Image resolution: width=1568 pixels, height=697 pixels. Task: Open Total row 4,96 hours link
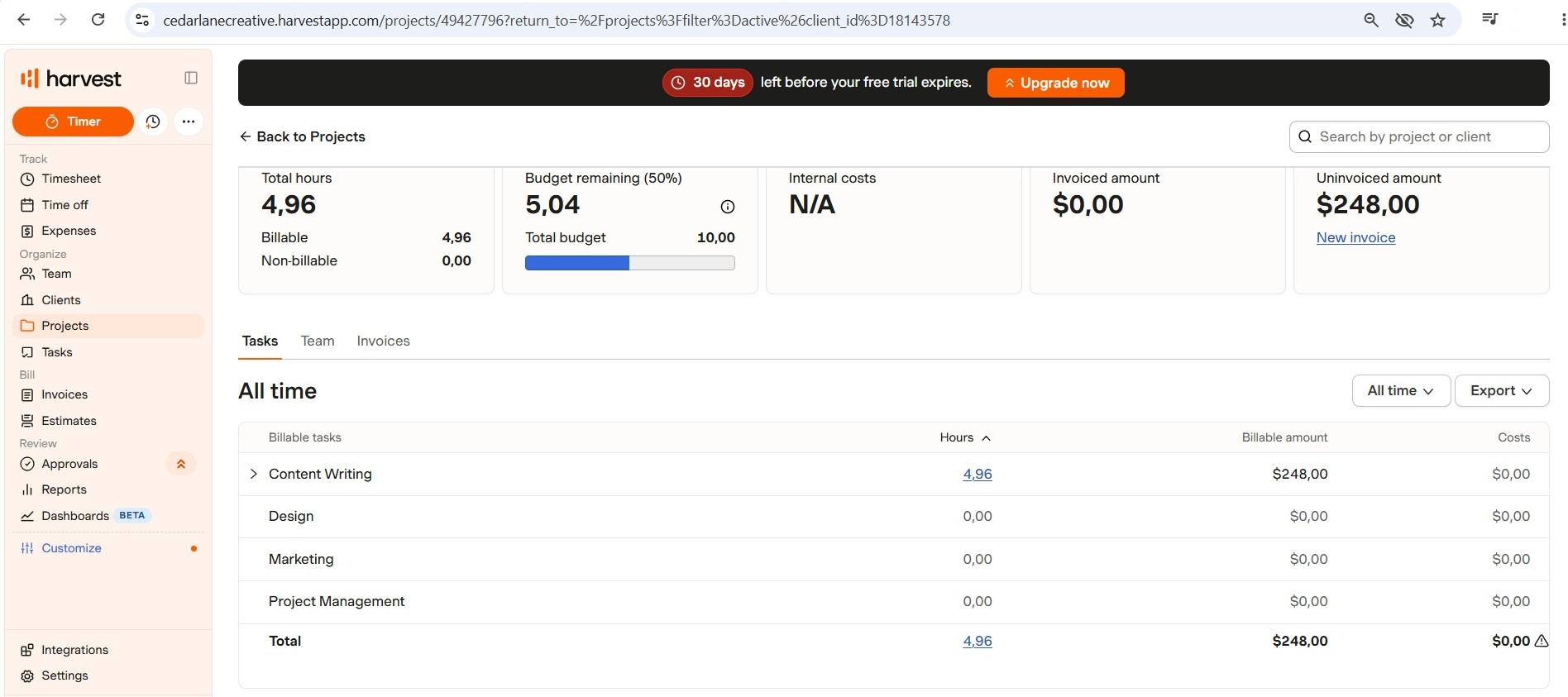pyautogui.click(x=978, y=641)
